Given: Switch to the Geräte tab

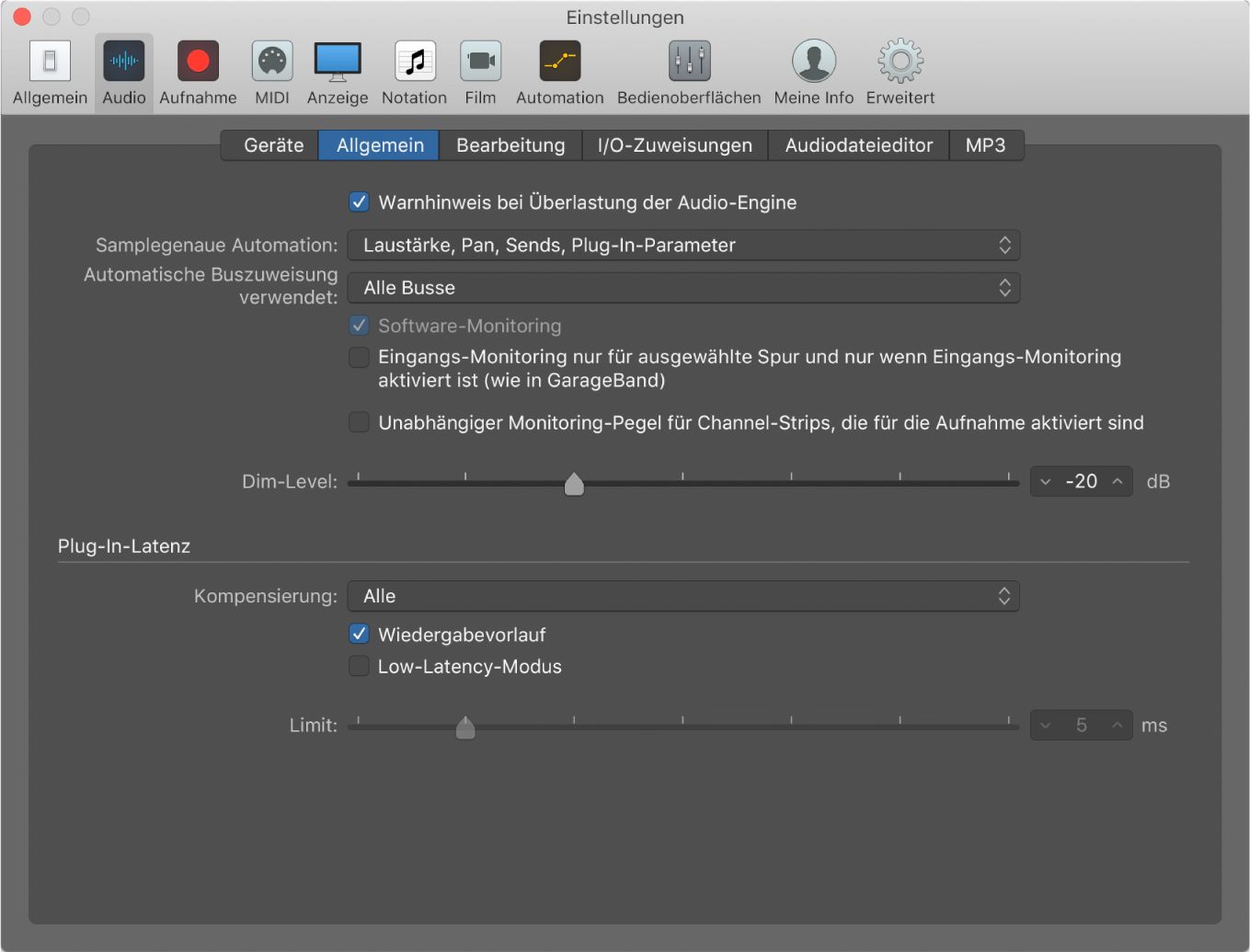Looking at the screenshot, I should click(273, 145).
